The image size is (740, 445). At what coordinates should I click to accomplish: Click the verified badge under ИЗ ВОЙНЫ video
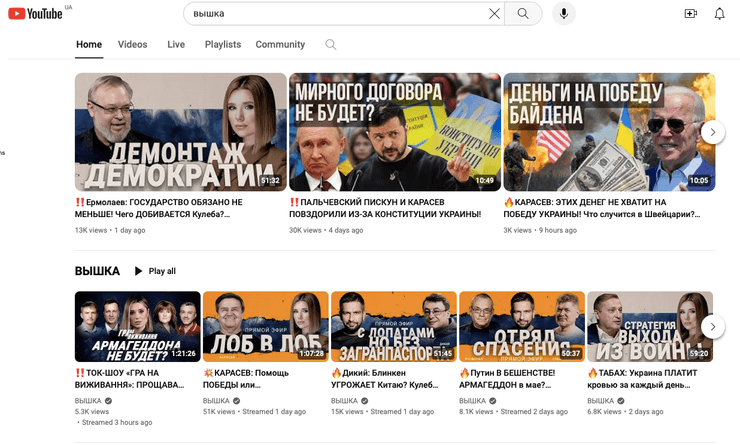[621, 401]
